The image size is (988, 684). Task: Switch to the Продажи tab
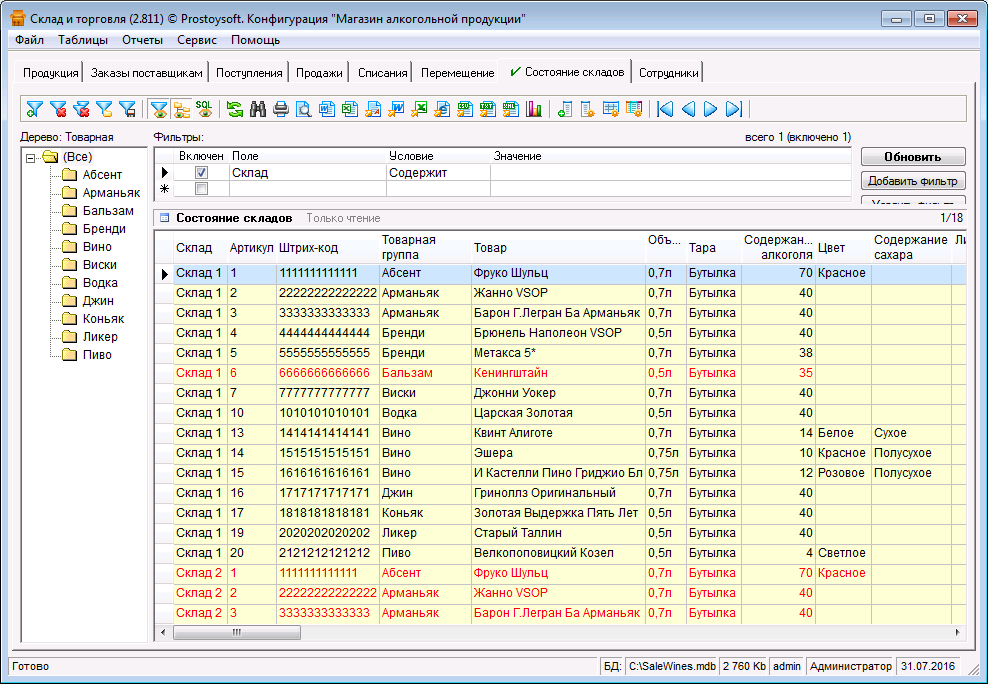319,73
